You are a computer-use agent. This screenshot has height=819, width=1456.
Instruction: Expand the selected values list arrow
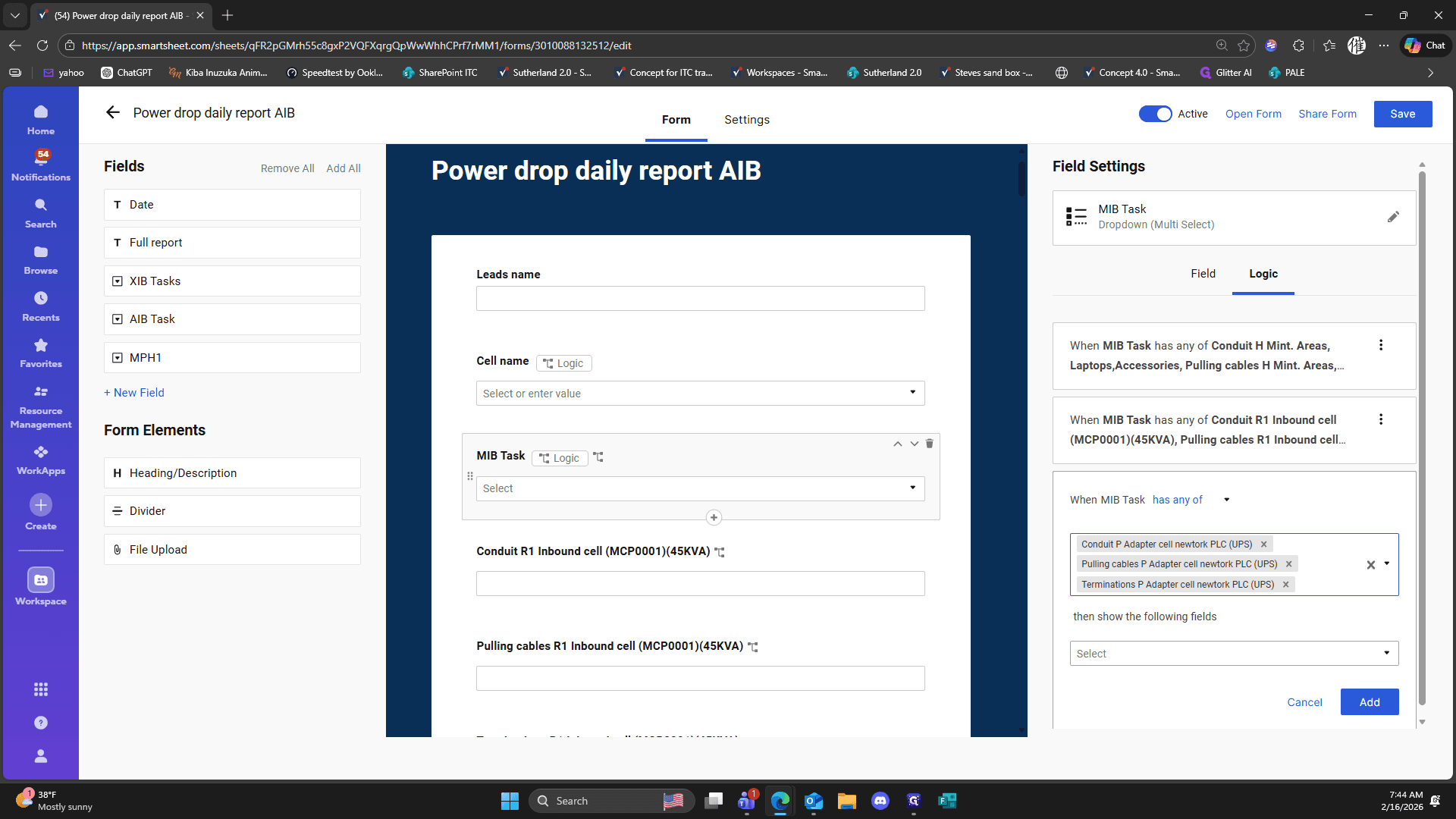tap(1387, 564)
